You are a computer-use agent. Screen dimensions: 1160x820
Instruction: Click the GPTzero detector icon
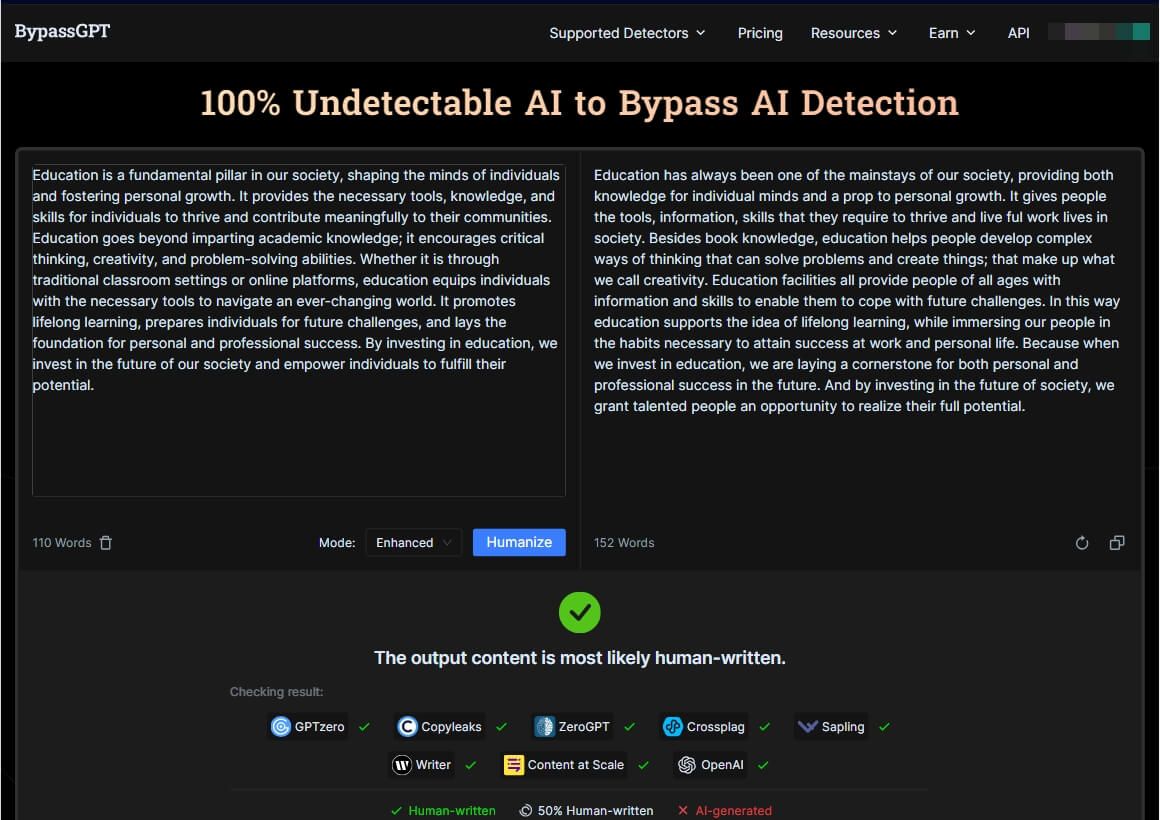pyautogui.click(x=281, y=727)
